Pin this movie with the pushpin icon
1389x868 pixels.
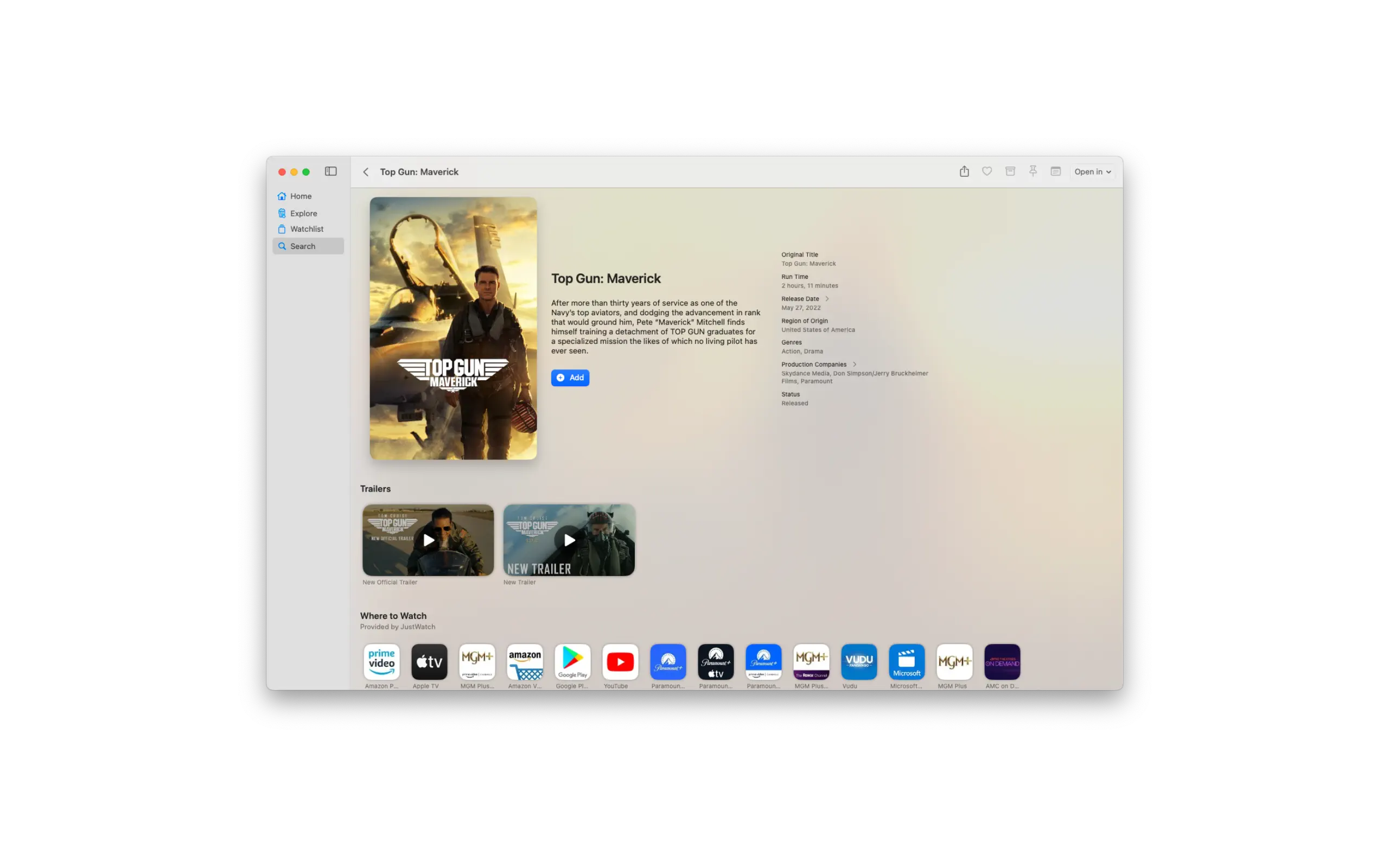tap(1033, 171)
